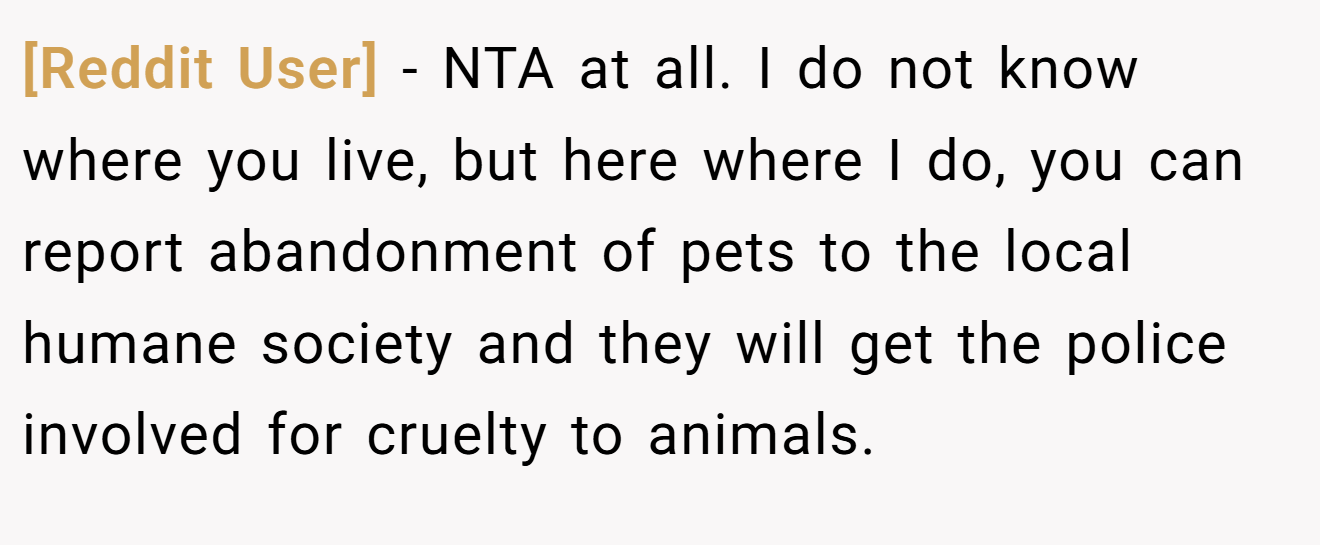Click the word "cruelty" in the last line
The image size is (1320, 545).
click(x=457, y=437)
